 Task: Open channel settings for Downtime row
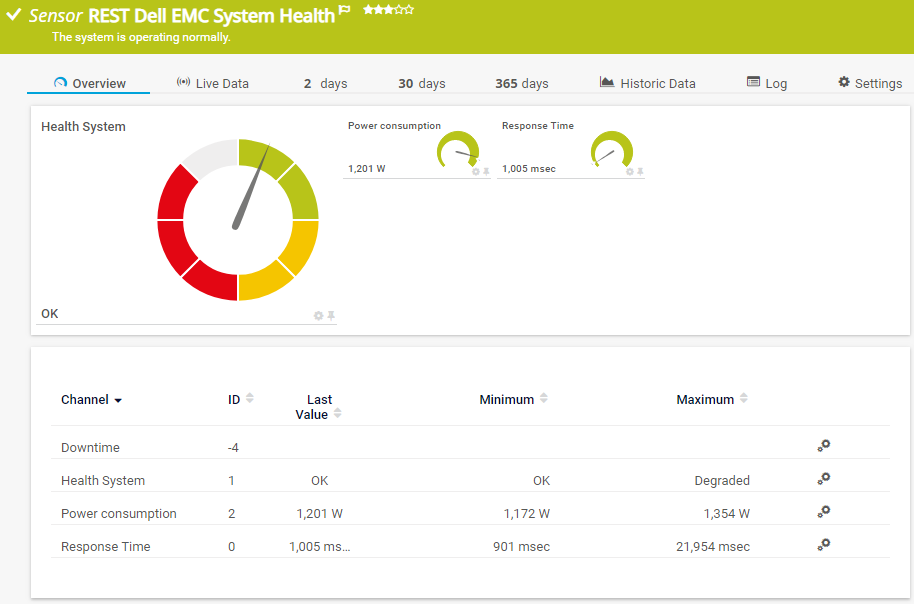(823, 446)
